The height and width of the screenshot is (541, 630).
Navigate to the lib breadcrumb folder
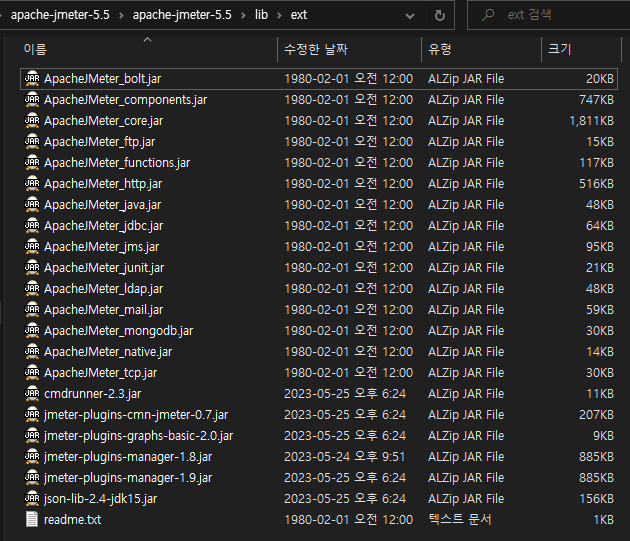(261, 15)
